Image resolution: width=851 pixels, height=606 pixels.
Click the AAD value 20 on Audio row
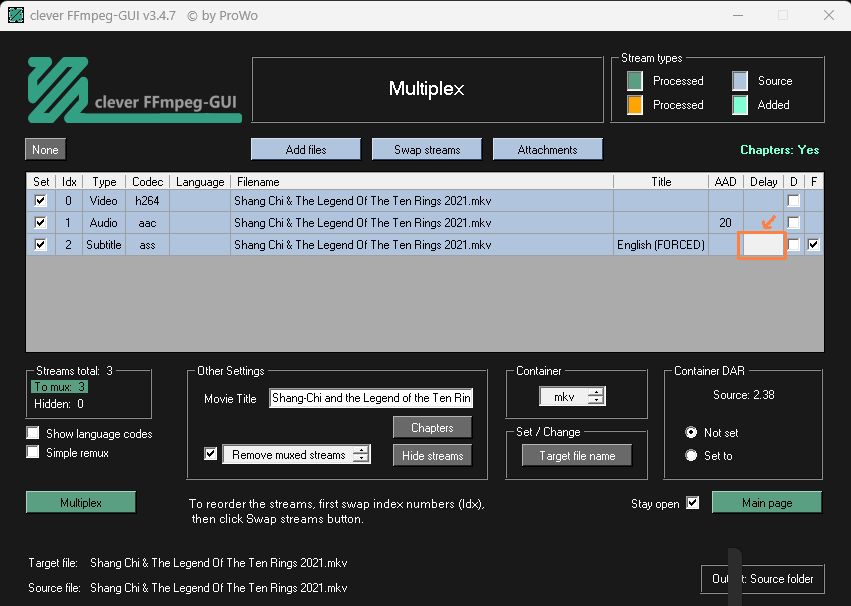pyautogui.click(x=725, y=222)
